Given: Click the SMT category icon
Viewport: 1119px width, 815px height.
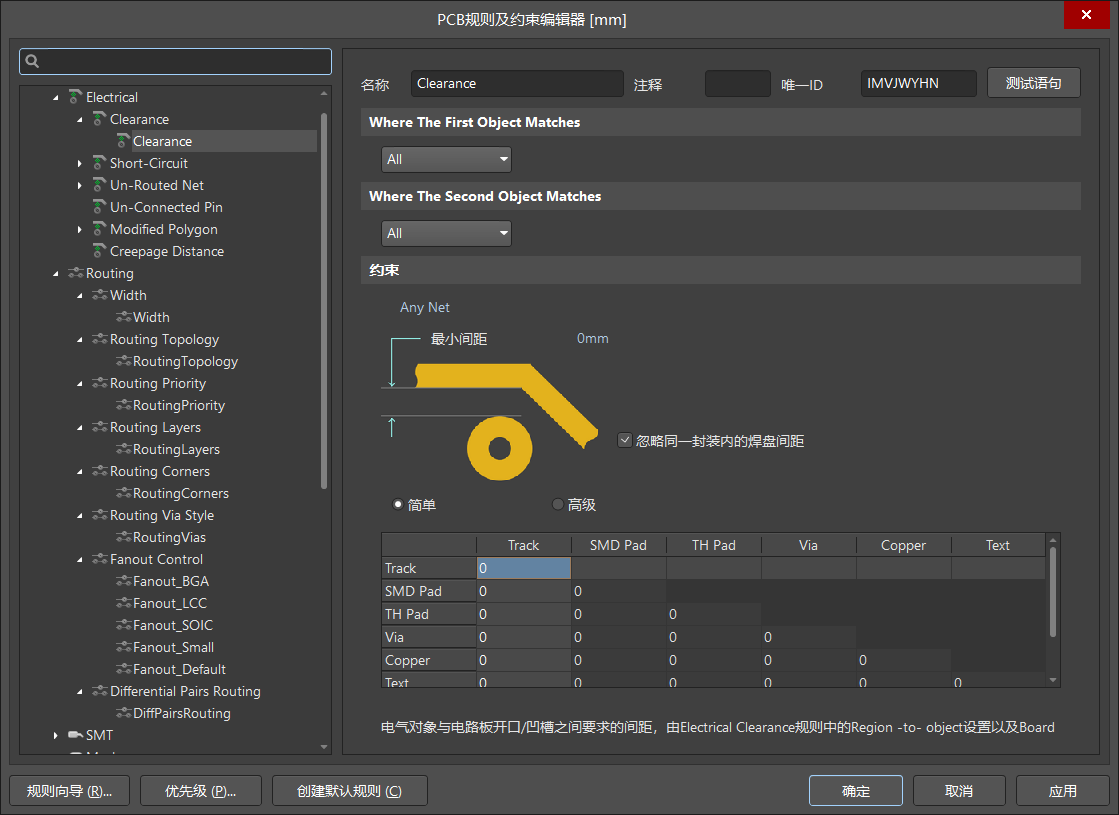Looking at the screenshot, I should click(x=76, y=735).
